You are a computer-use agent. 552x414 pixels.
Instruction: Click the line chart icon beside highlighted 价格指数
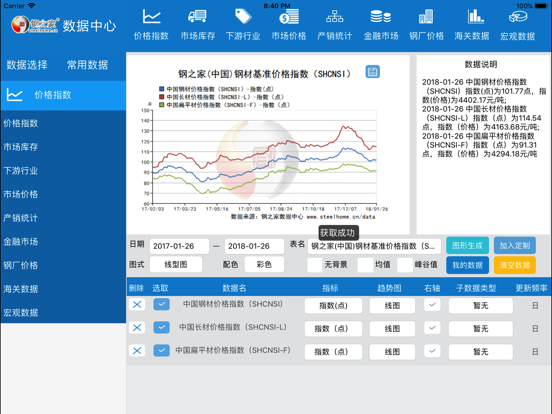click(x=15, y=95)
